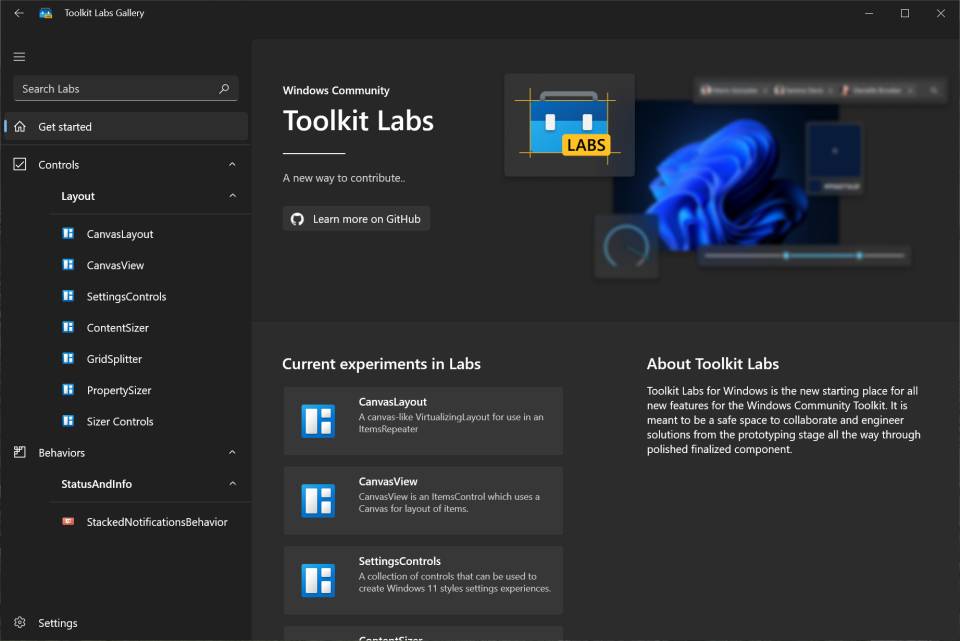Image resolution: width=960 pixels, height=641 pixels.
Task: Click inside the Search Labs field
Action: click(115, 88)
